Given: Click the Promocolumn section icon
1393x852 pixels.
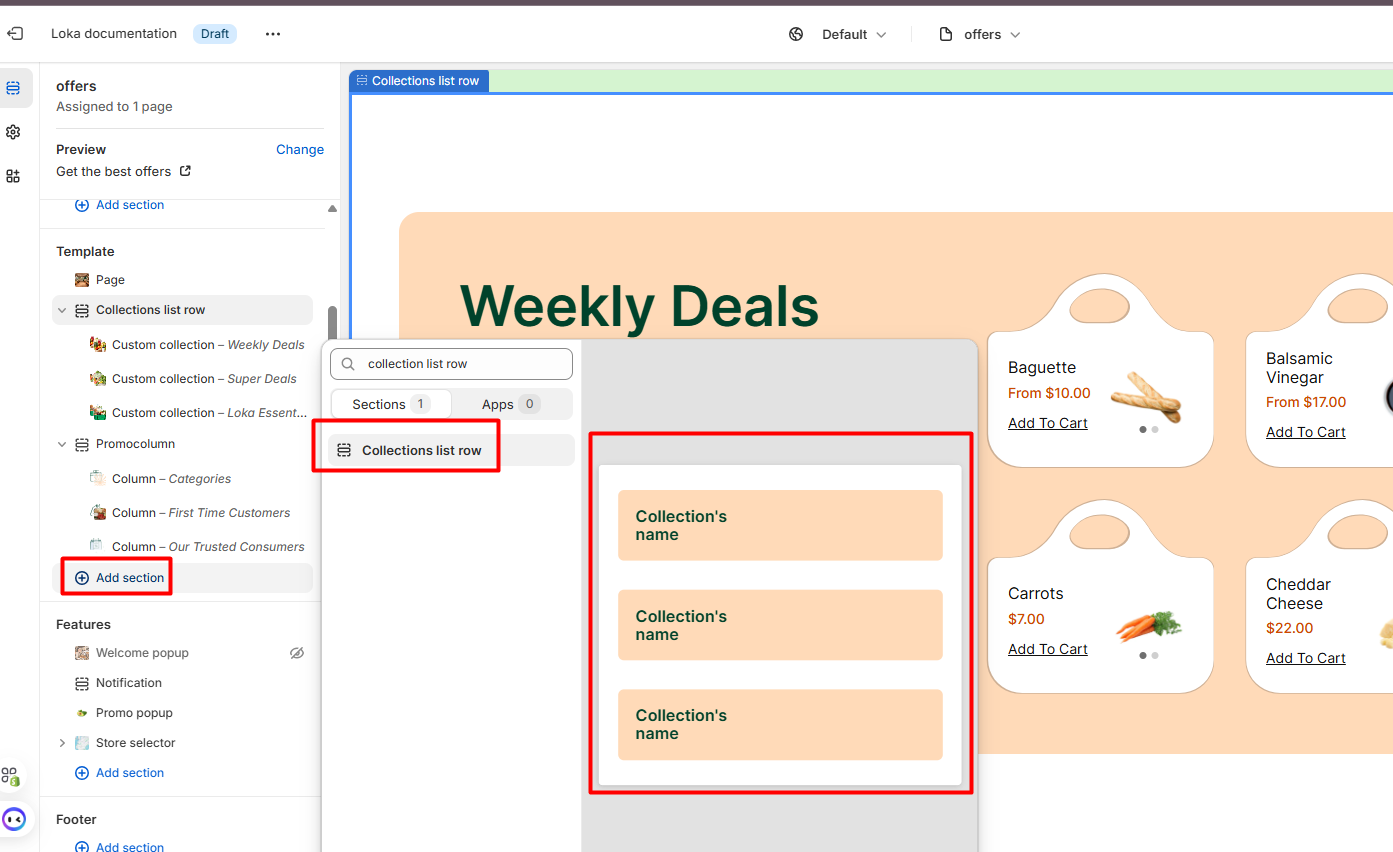Looking at the screenshot, I should [x=82, y=444].
